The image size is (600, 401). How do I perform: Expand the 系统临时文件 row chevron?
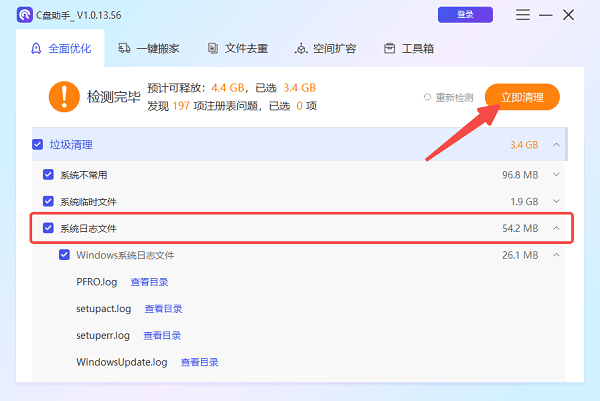coord(556,201)
